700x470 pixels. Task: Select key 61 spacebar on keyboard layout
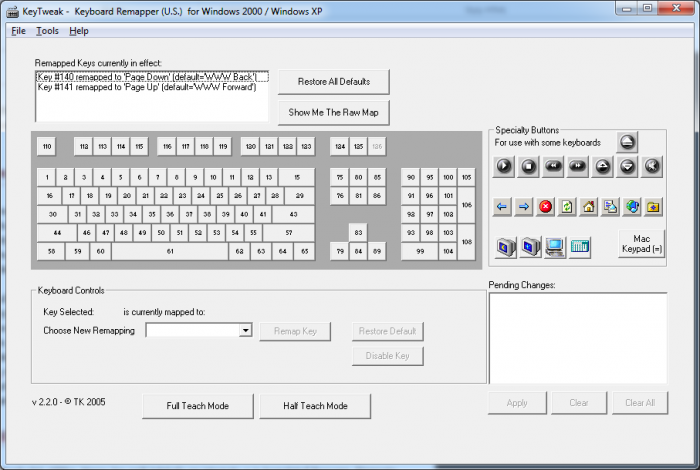(170, 252)
